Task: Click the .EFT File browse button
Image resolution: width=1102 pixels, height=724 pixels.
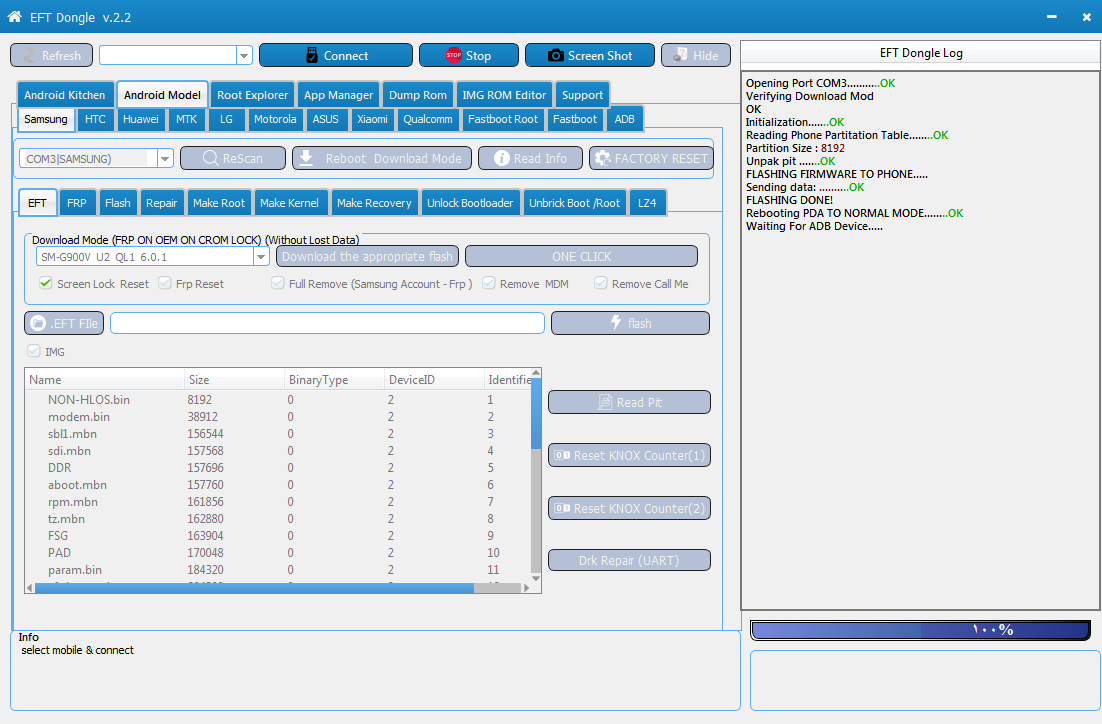Action: coord(64,323)
